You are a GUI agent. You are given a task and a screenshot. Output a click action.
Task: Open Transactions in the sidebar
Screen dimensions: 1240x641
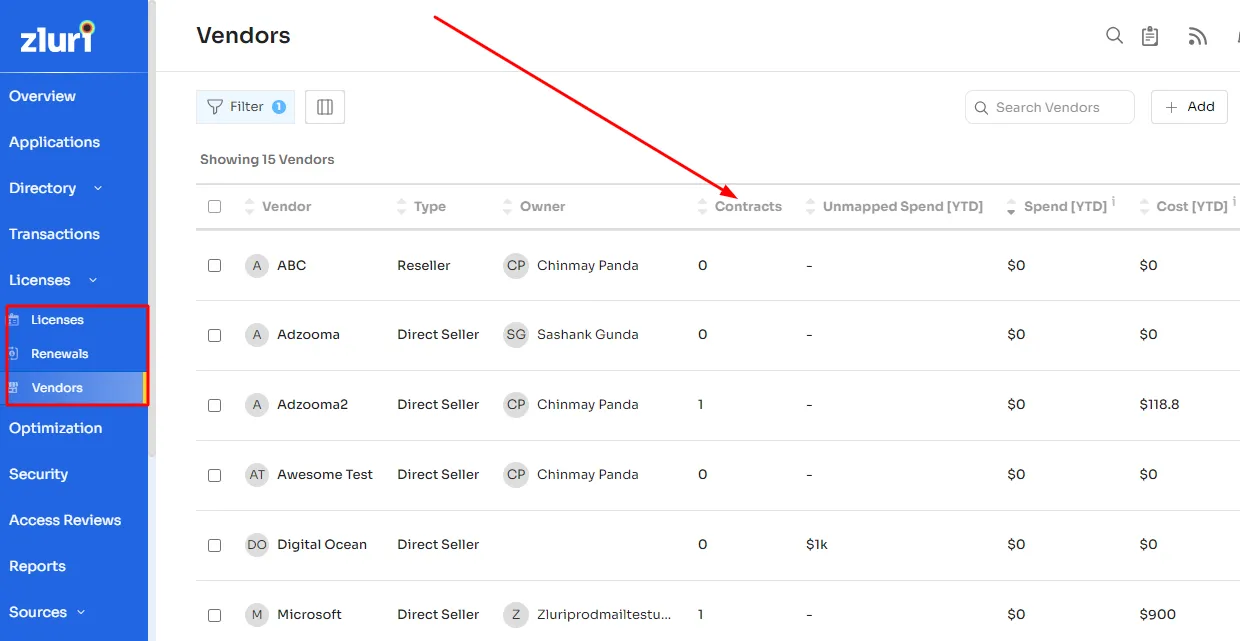click(x=54, y=235)
